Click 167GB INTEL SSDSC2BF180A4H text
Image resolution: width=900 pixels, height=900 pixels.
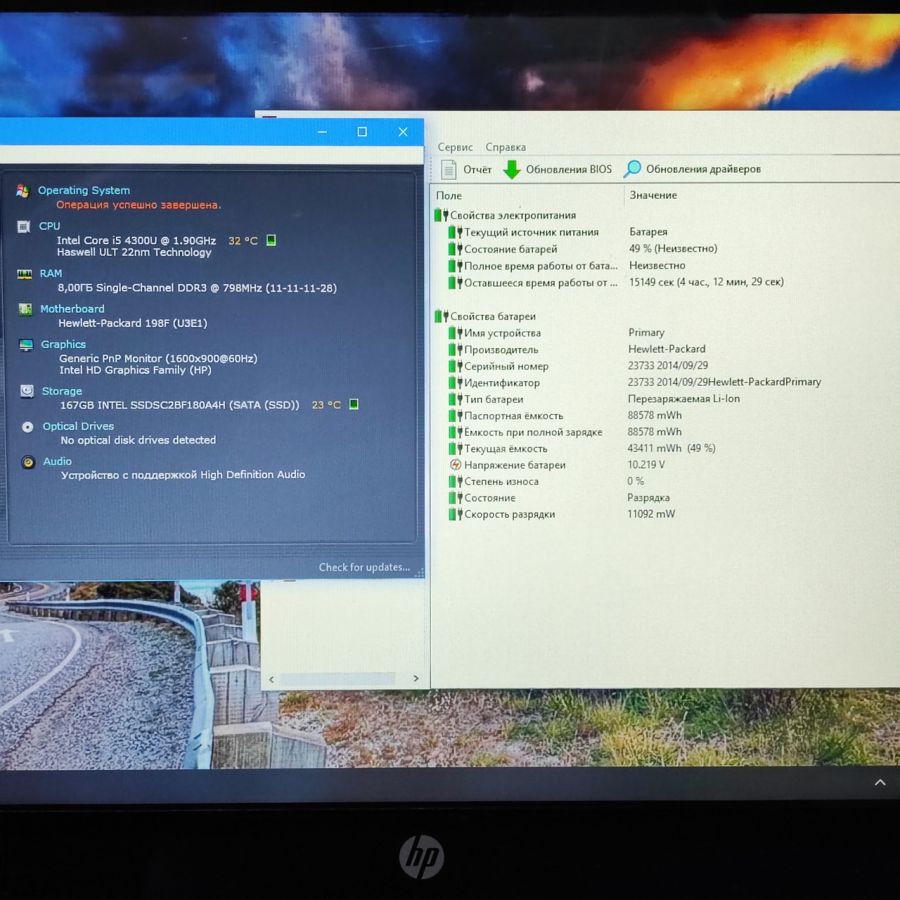[x=180, y=405]
